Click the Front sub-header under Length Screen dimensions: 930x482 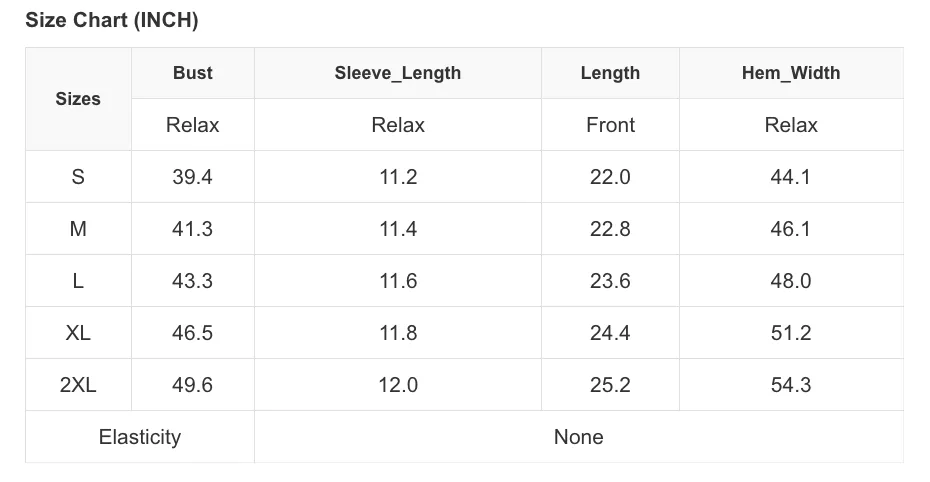[610, 125]
